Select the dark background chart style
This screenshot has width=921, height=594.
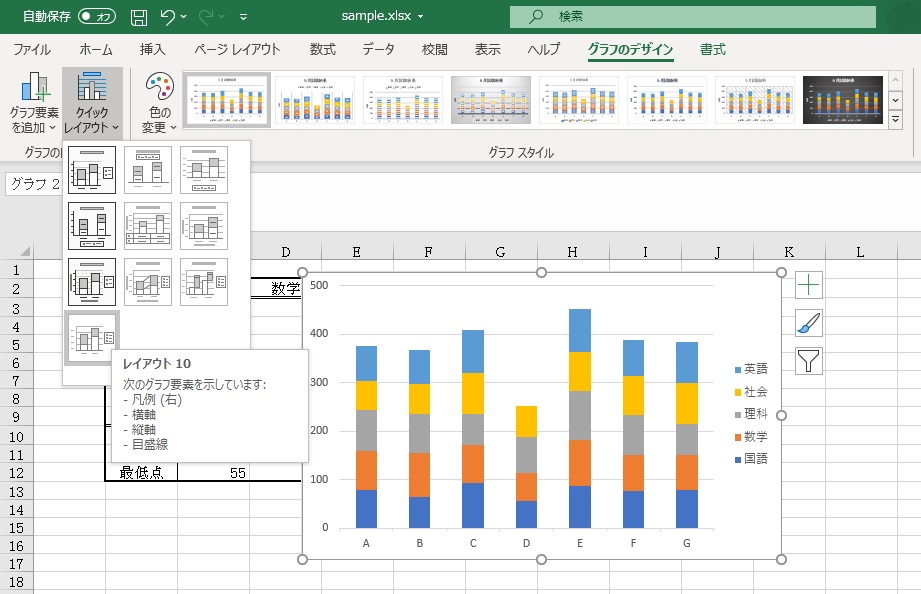coord(843,100)
